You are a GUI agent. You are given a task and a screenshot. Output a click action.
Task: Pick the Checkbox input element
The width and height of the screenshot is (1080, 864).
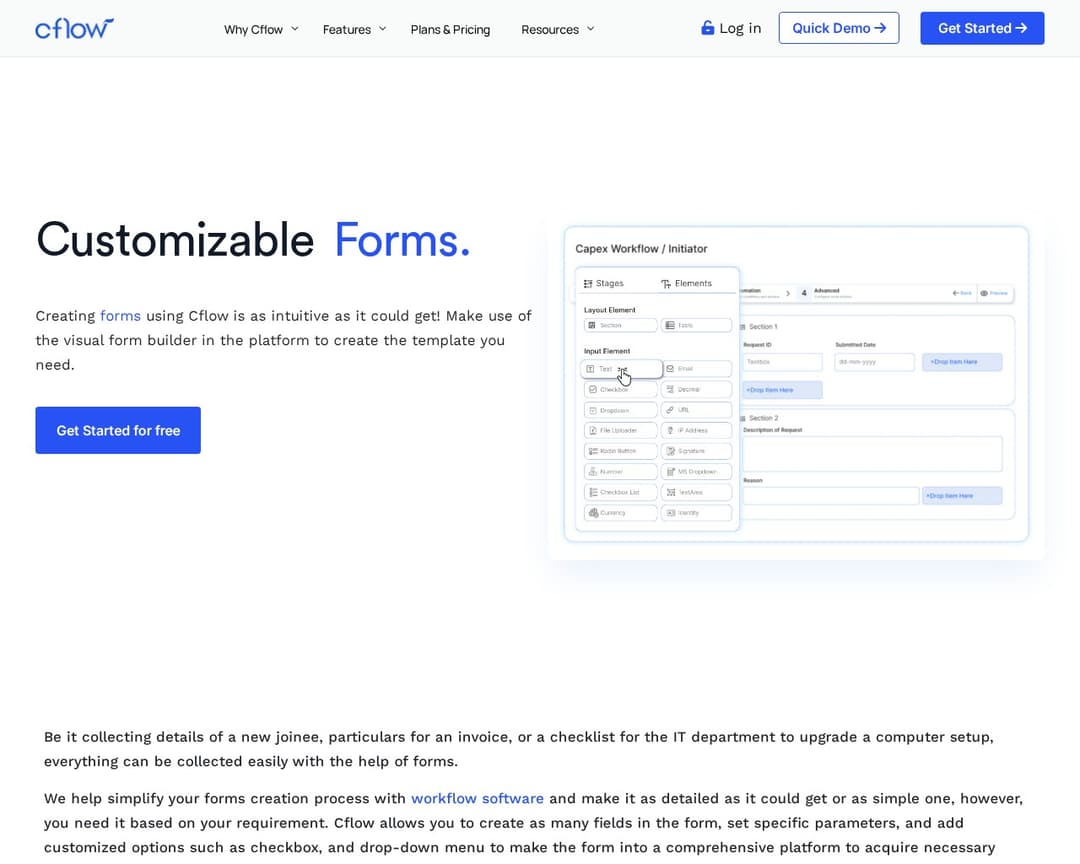621,389
